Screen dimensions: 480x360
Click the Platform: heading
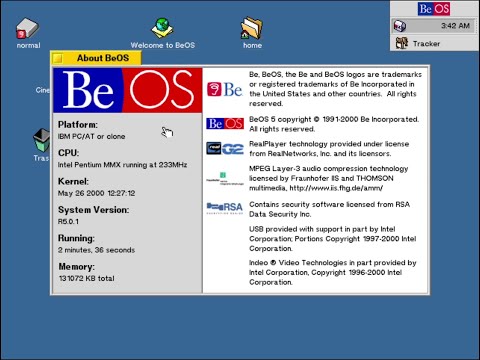pos(78,125)
